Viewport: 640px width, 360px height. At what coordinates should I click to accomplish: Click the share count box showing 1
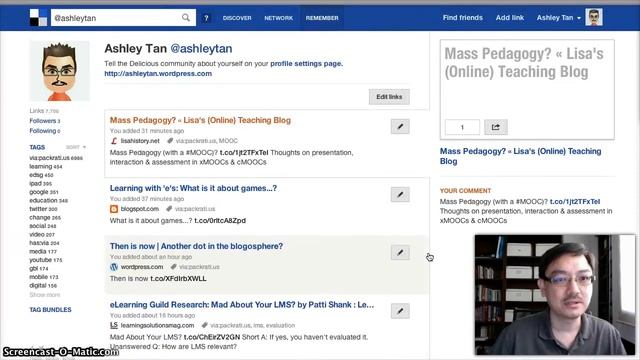(x=462, y=127)
